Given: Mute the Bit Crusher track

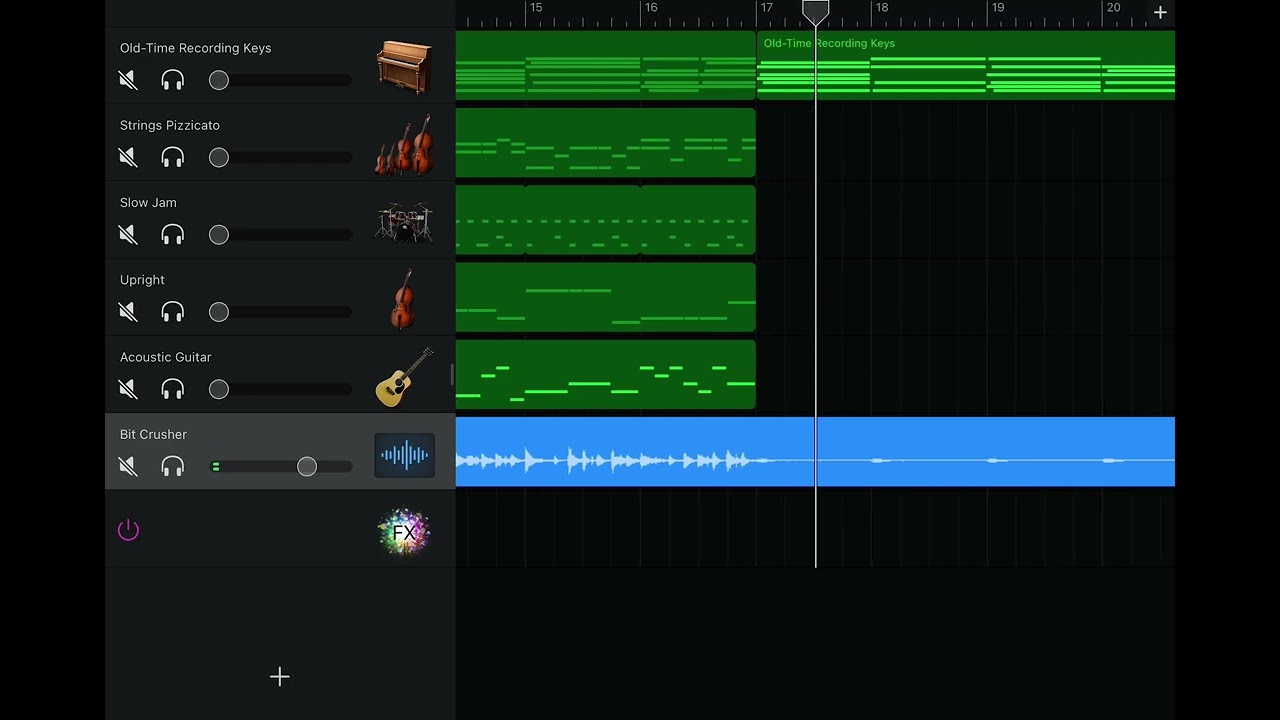Looking at the screenshot, I should click(x=128, y=466).
